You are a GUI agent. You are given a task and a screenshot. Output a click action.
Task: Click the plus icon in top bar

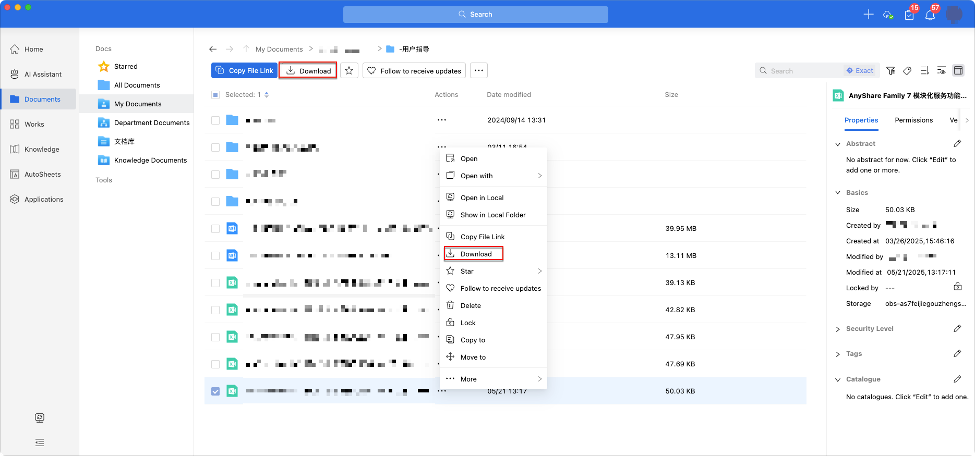point(868,14)
